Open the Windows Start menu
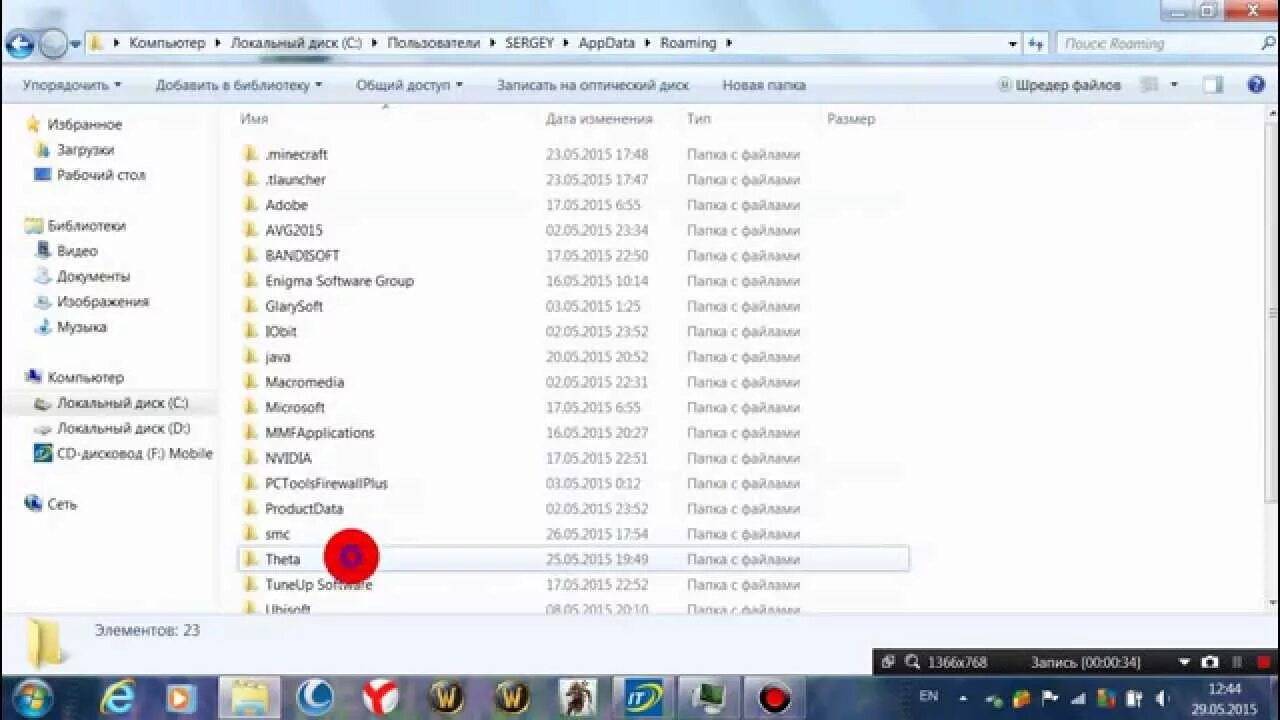This screenshot has height=720, width=1280. click(x=34, y=696)
